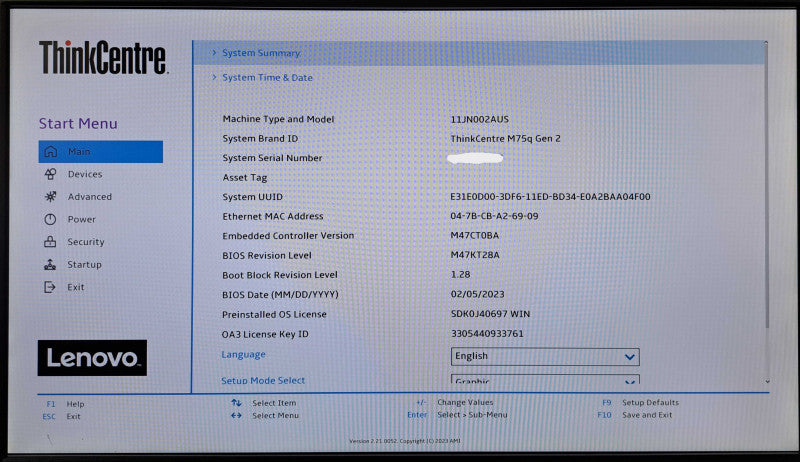
Task: Click F10 Save and Exit
Action: click(x=635, y=415)
